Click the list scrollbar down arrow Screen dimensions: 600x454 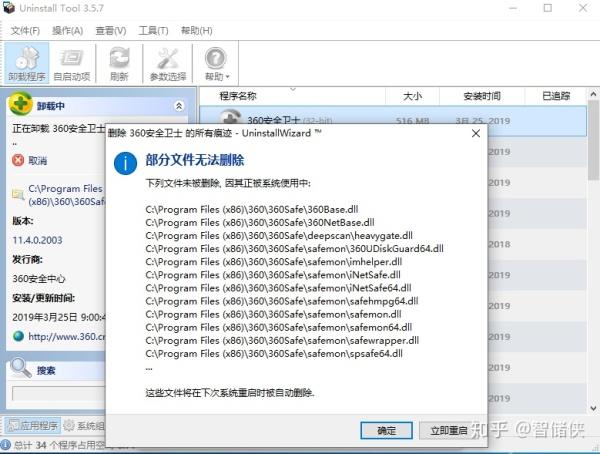593,408
